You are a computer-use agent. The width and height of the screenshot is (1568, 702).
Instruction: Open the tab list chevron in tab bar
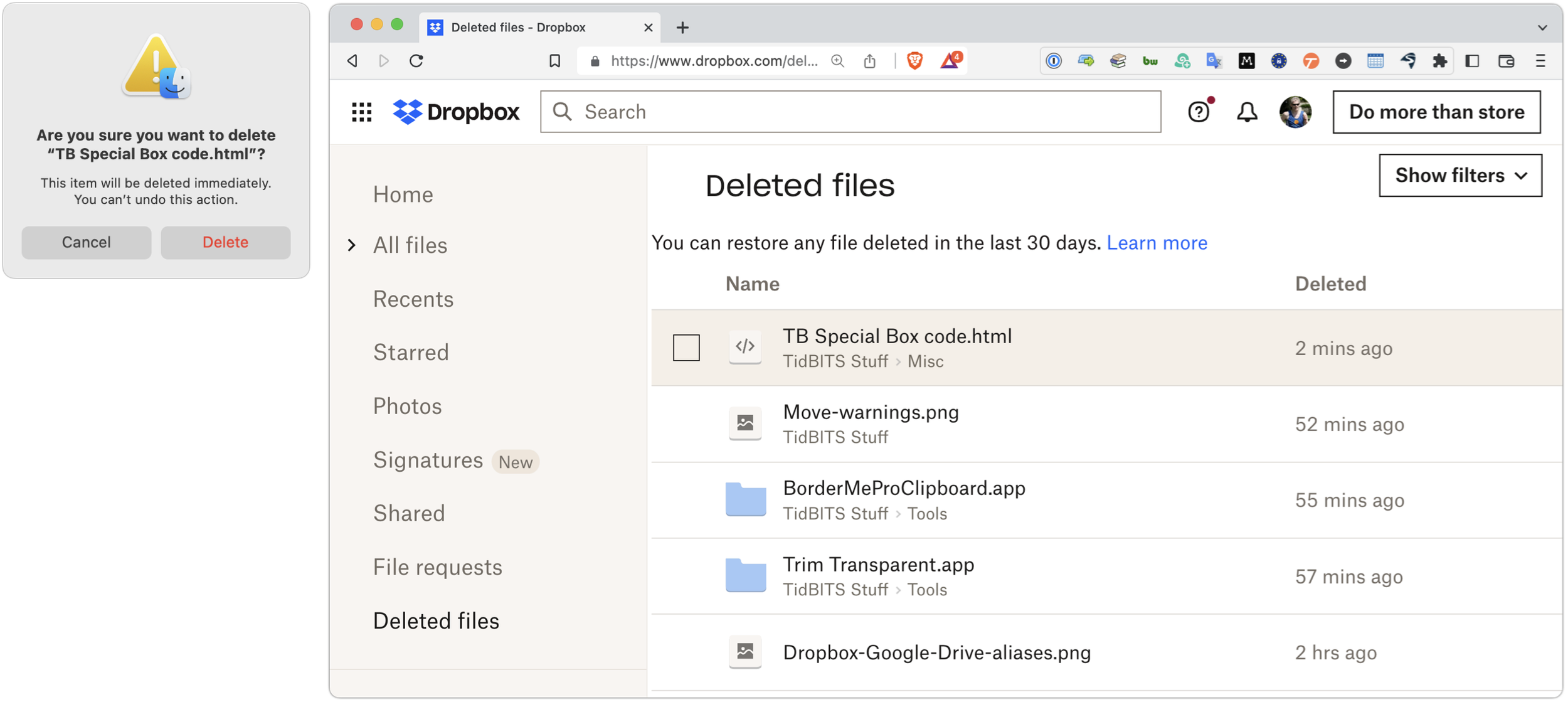1542,28
